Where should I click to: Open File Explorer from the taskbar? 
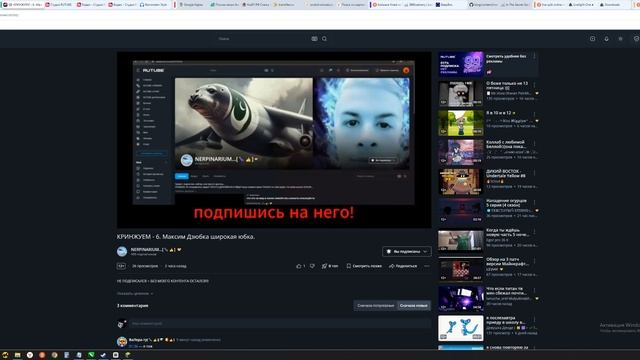click(17, 355)
